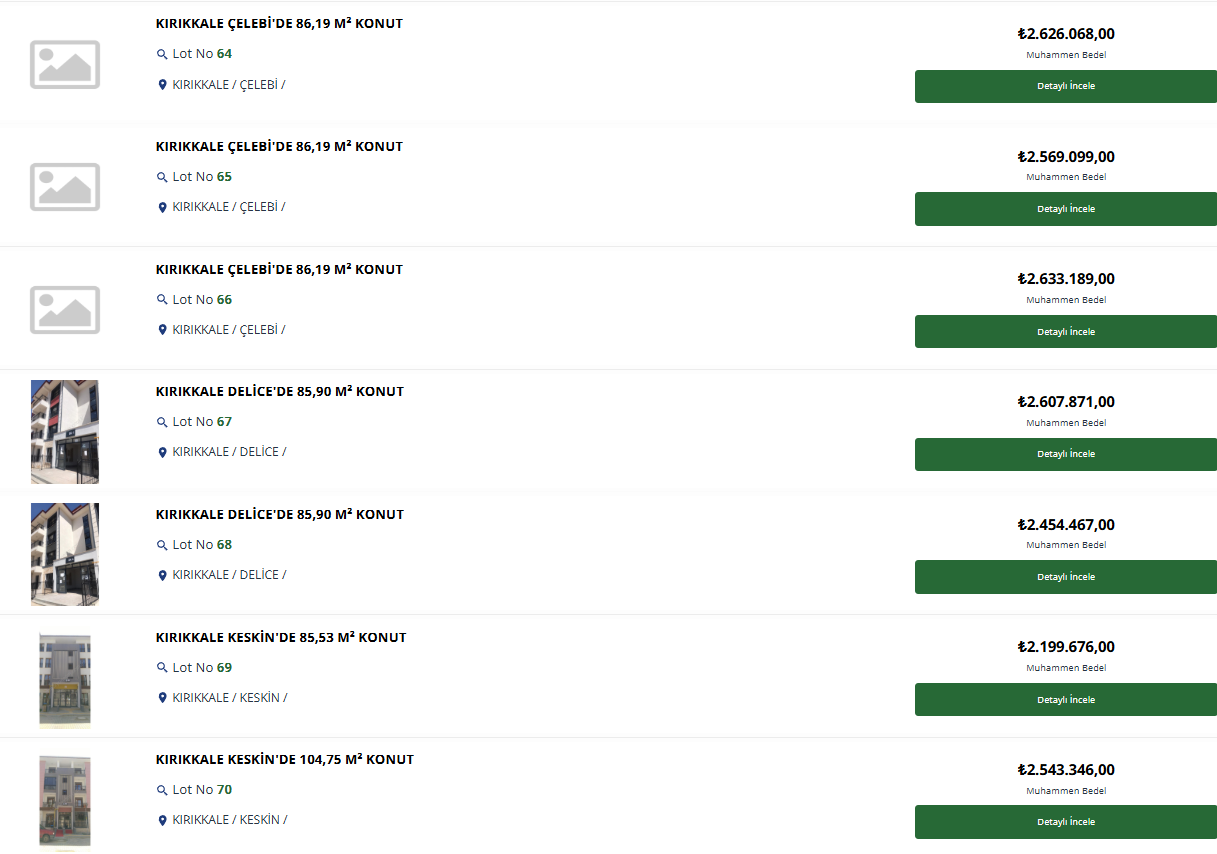Open the placeholder image for Lot 66

(x=65, y=310)
